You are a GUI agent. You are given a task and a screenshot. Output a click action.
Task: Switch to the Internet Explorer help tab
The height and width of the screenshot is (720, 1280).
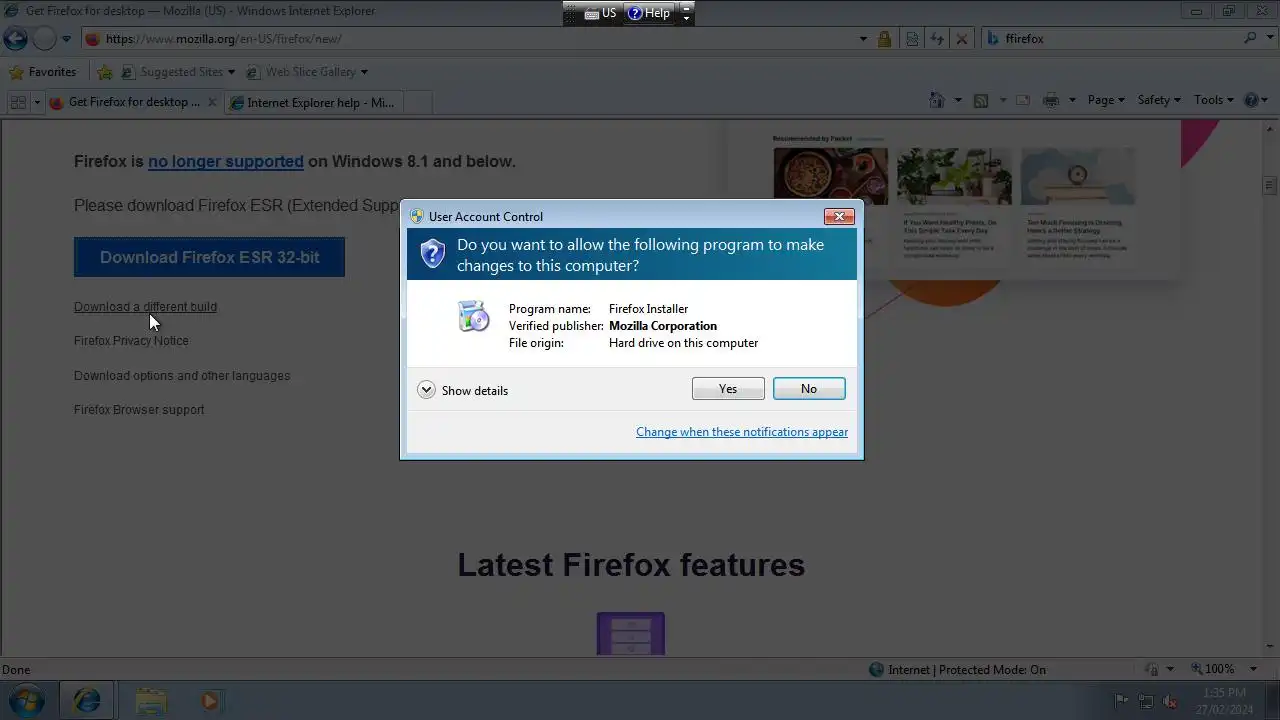tap(312, 102)
